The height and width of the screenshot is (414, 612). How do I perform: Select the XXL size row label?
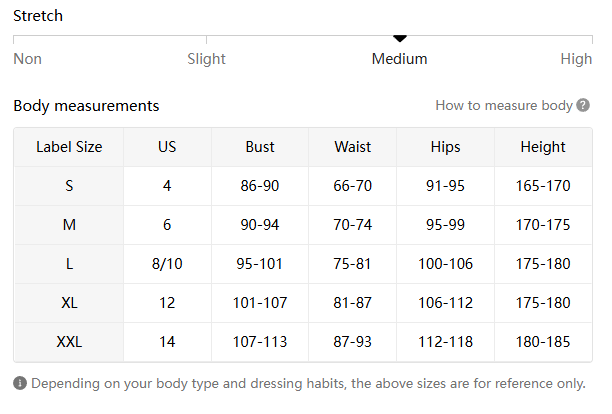click(x=69, y=342)
